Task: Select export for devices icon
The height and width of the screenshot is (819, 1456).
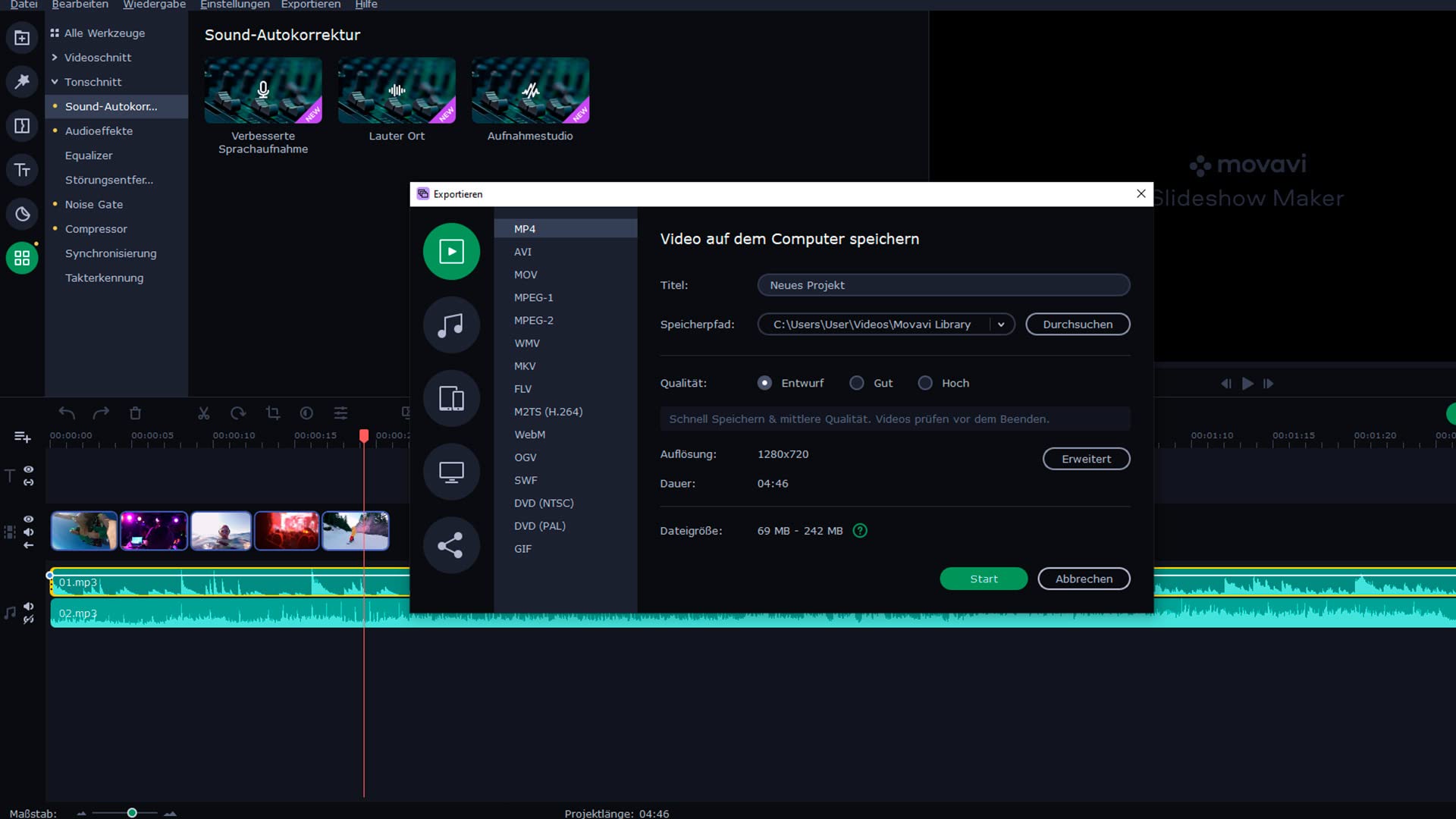Action: click(451, 398)
